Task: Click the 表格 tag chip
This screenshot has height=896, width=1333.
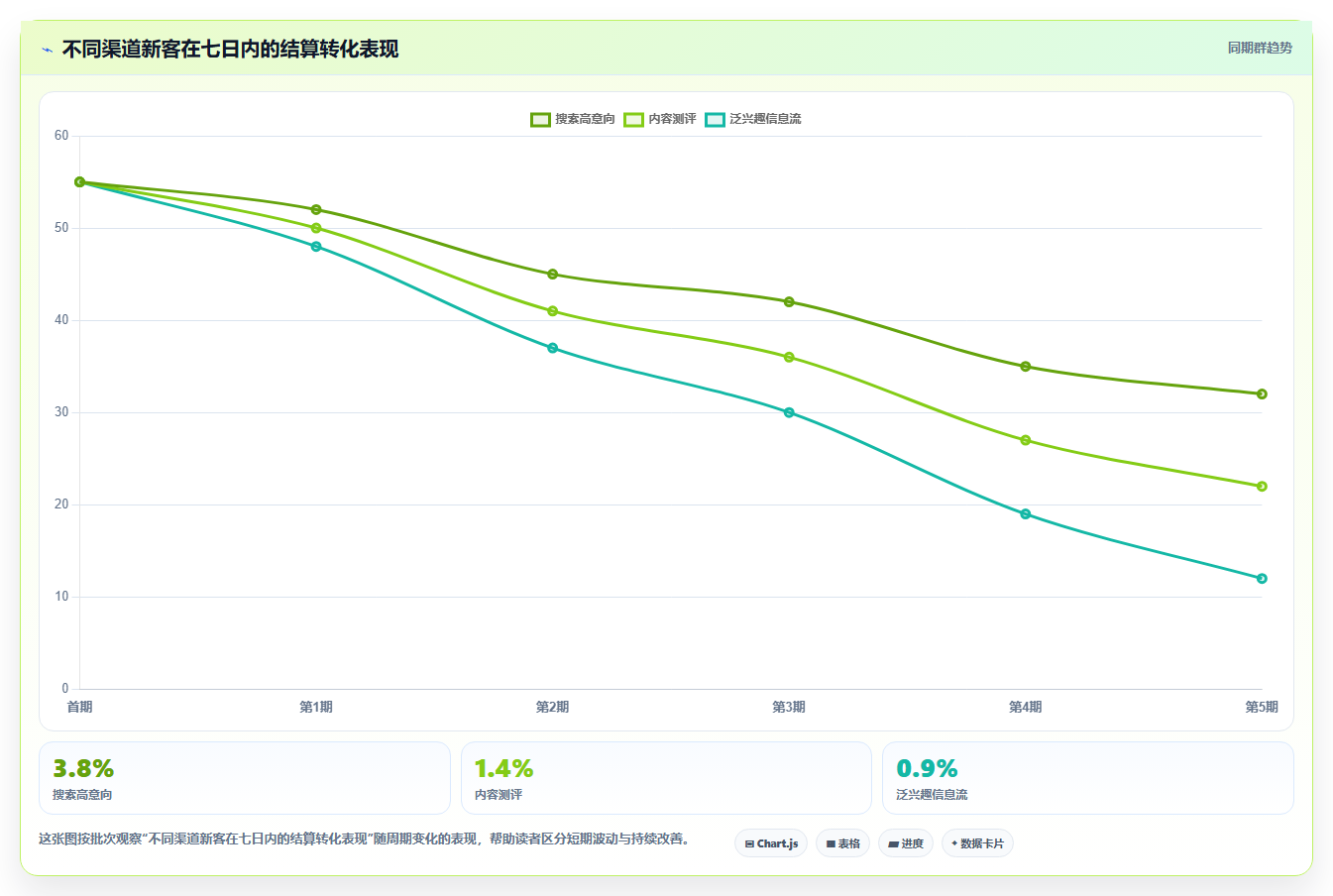Action: 842,843
